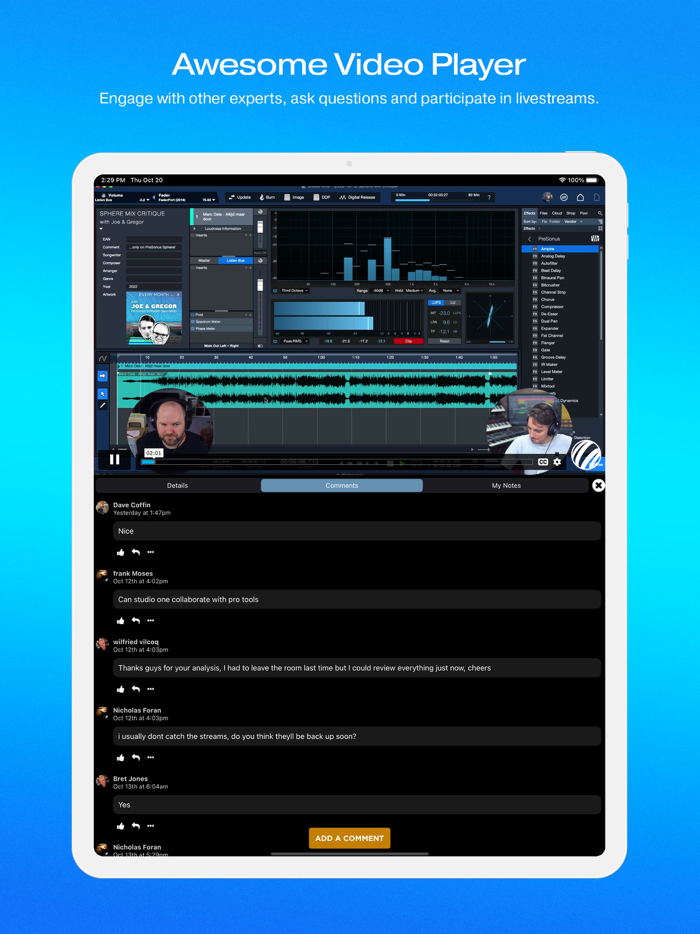Select the Listen Bus tab
This screenshot has height=934, width=700.
pos(236,260)
